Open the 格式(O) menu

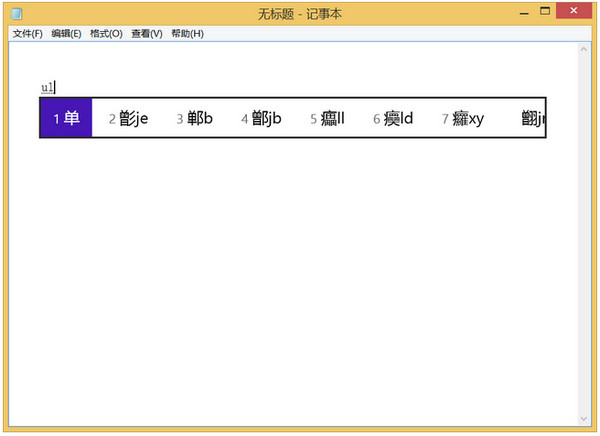106,33
